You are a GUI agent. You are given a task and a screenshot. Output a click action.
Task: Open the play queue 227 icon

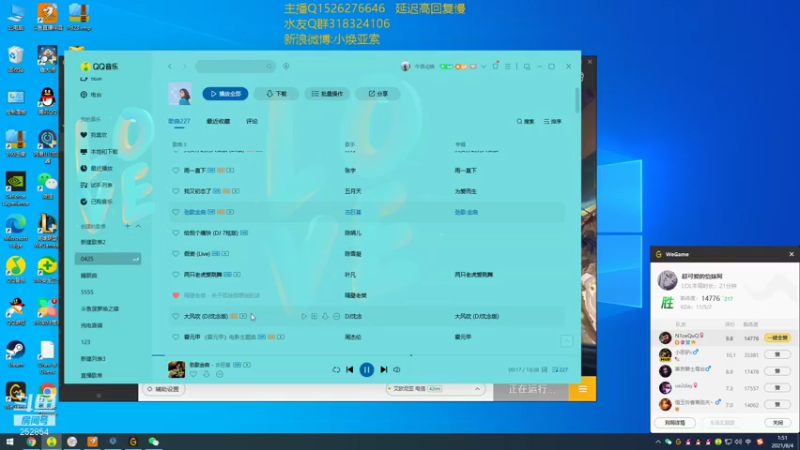click(560, 370)
